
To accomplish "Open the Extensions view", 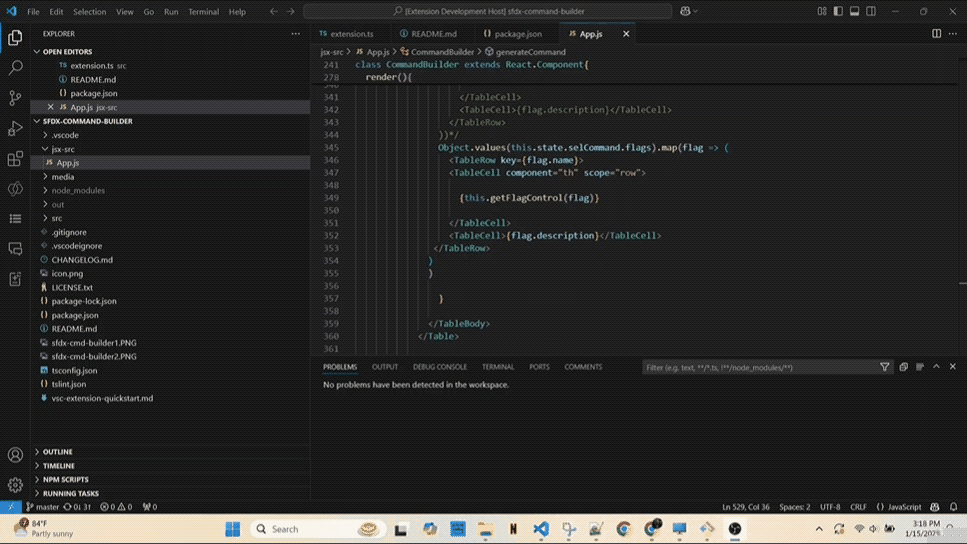I will point(15,159).
